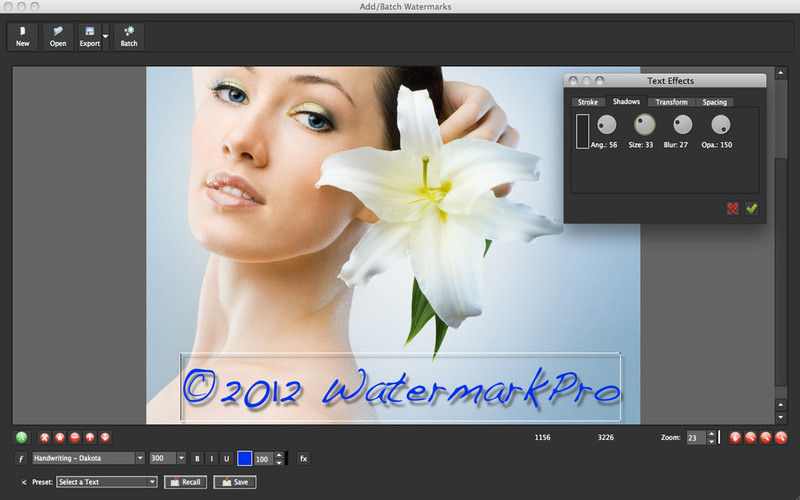The height and width of the screenshot is (500, 800).
Task: Click the Recall preset button
Action: click(x=185, y=482)
